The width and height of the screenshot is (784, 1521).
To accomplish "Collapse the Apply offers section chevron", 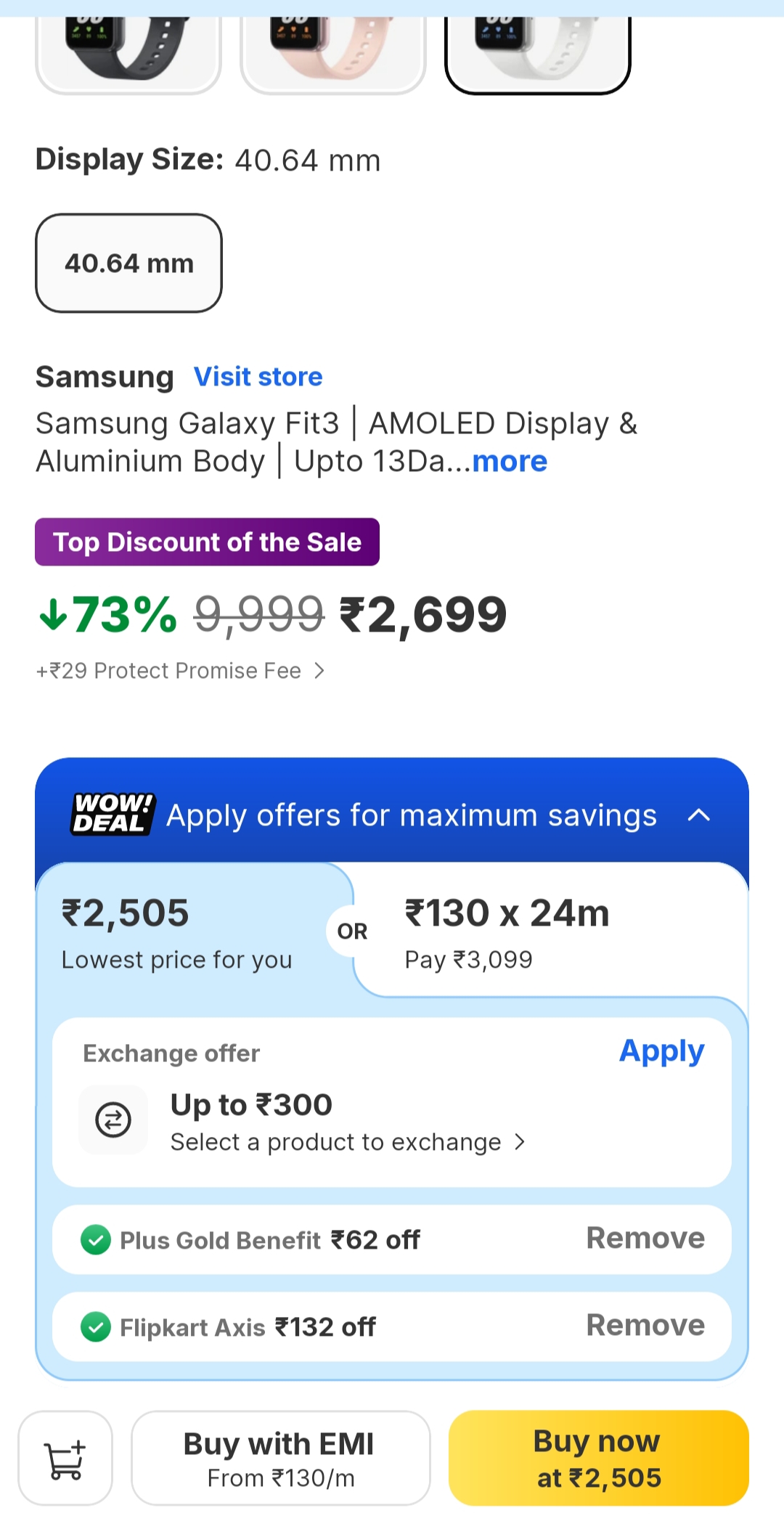I will pyautogui.click(x=698, y=815).
